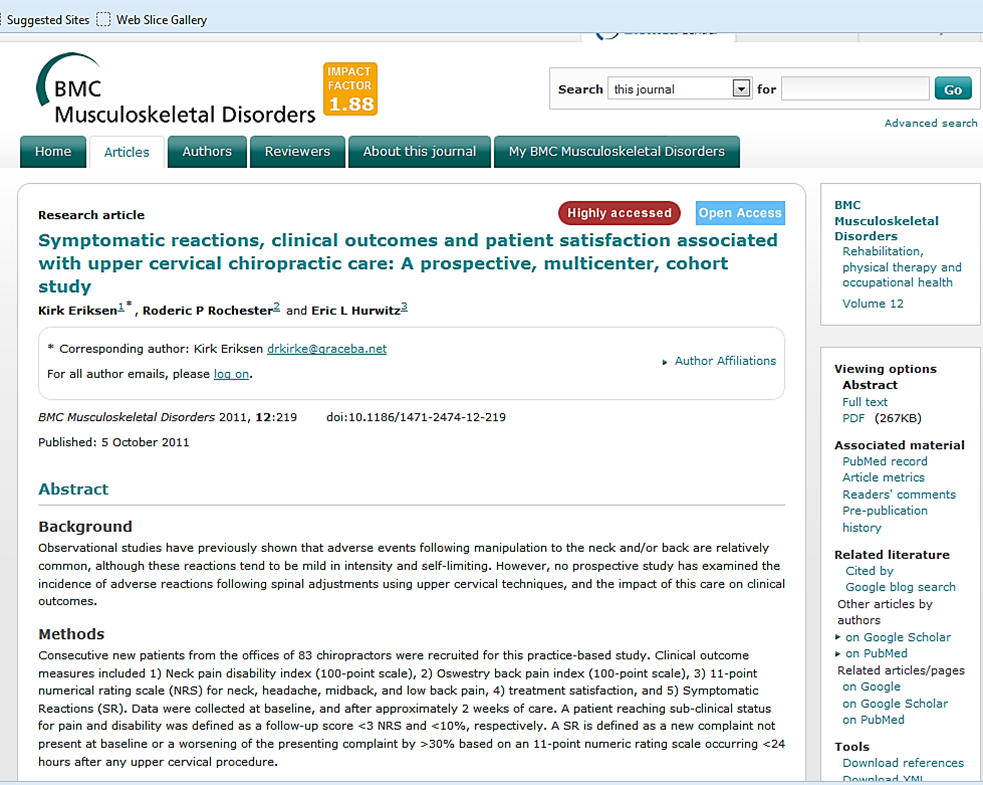
Task: Open affiliation footnote 1 for Kirk Eriksen
Action: pos(121,306)
